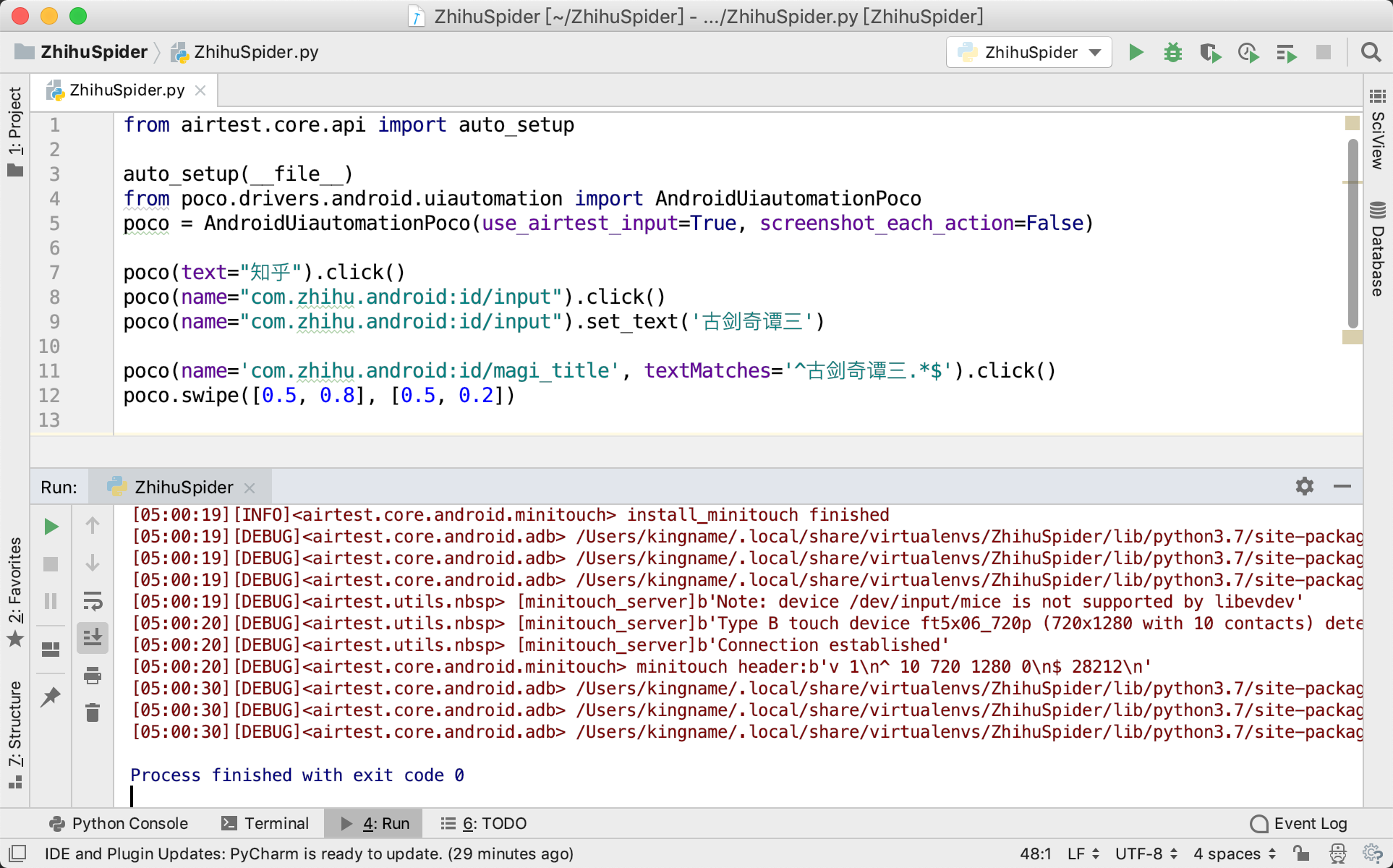1393x868 pixels.
Task: Click the Search everywhere magnifier icon
Action: tap(1371, 51)
